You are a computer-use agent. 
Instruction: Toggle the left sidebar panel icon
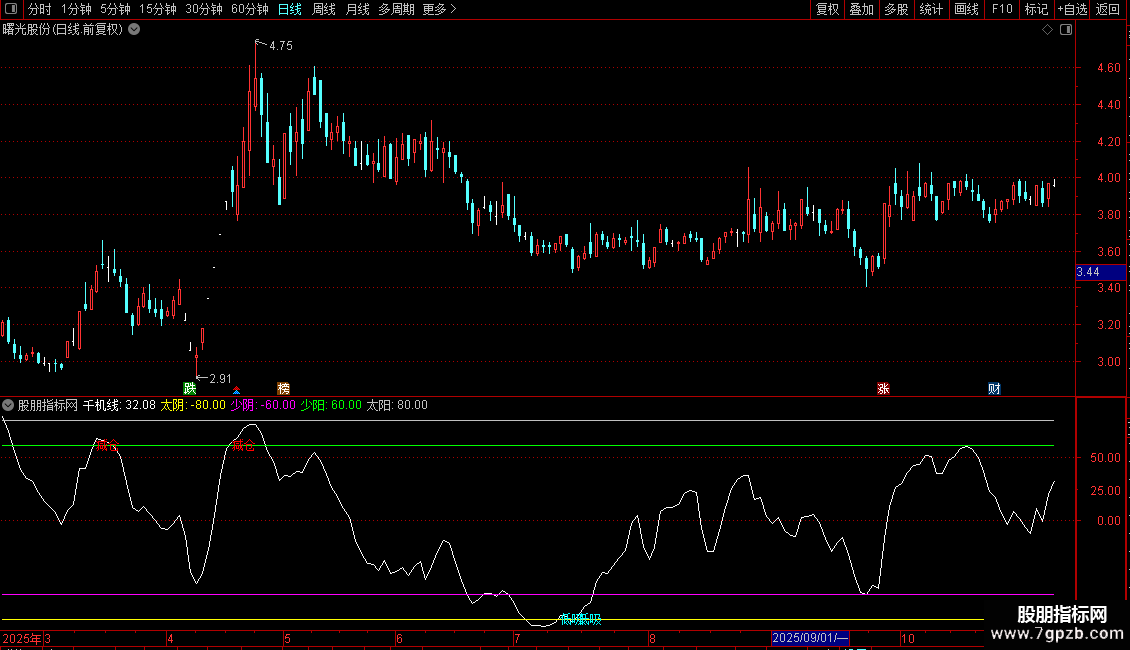(12, 10)
